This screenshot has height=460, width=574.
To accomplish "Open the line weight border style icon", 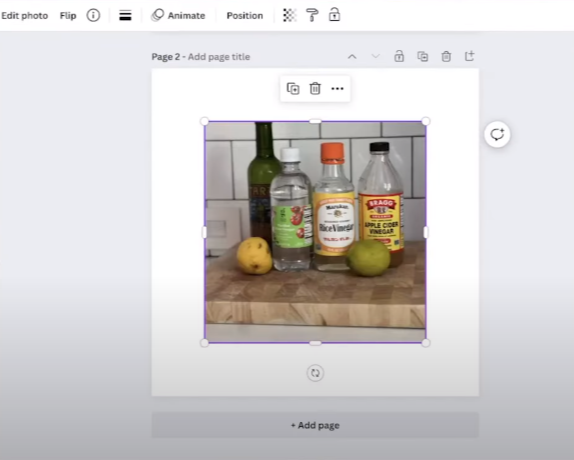I will click(125, 15).
